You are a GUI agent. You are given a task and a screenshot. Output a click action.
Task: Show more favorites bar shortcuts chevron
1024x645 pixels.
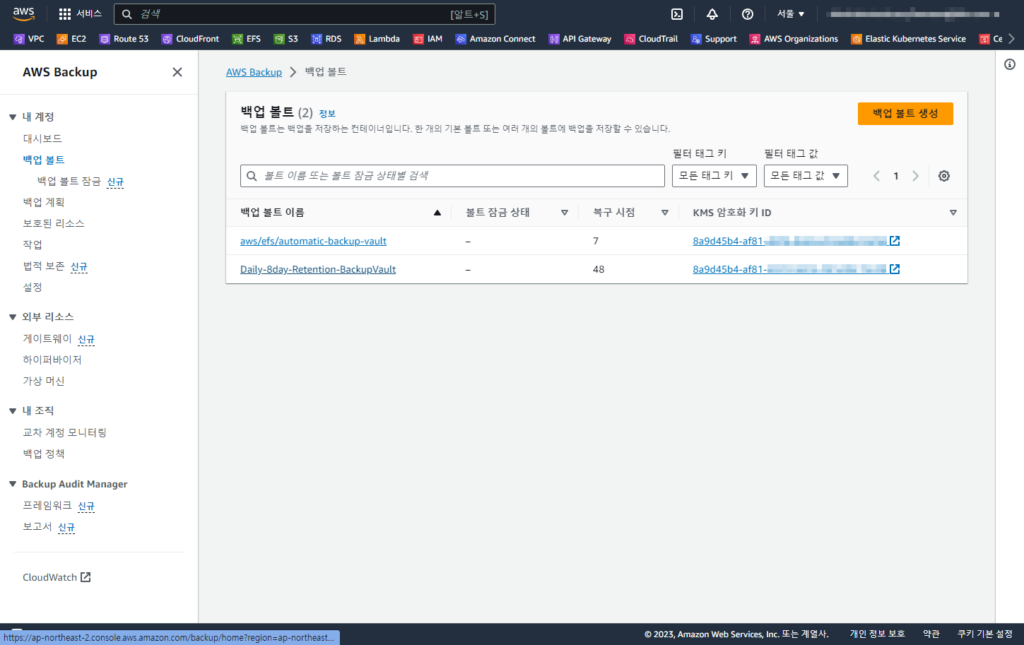1012,39
